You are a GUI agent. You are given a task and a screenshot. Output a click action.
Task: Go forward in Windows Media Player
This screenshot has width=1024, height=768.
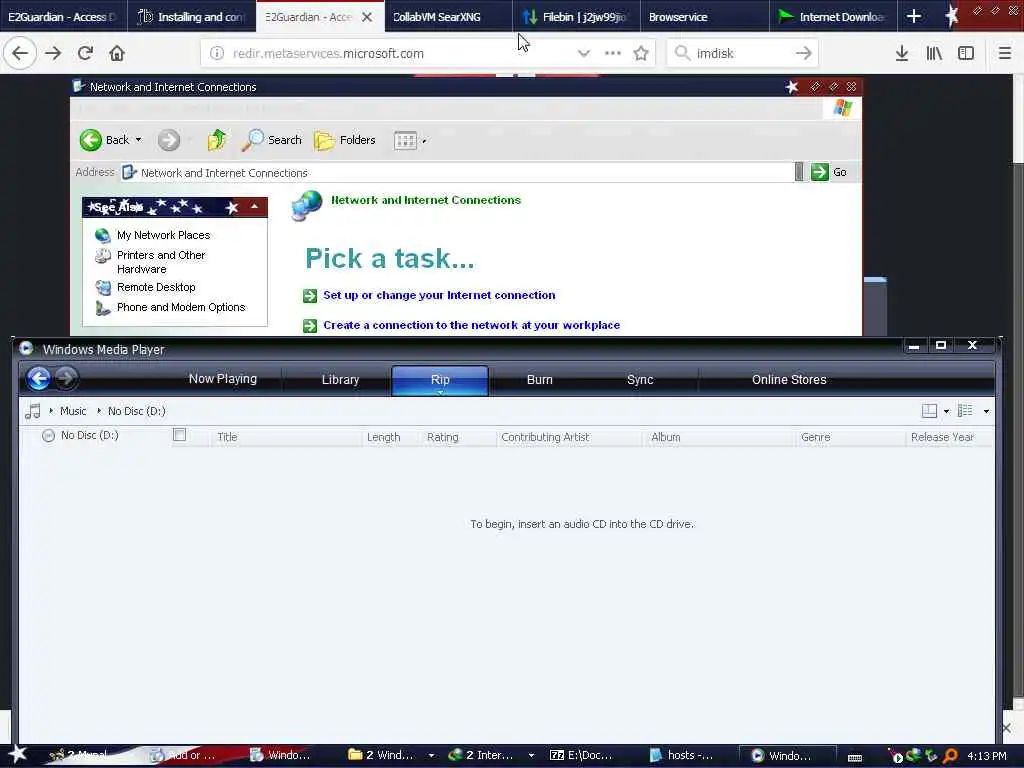pyautogui.click(x=66, y=378)
